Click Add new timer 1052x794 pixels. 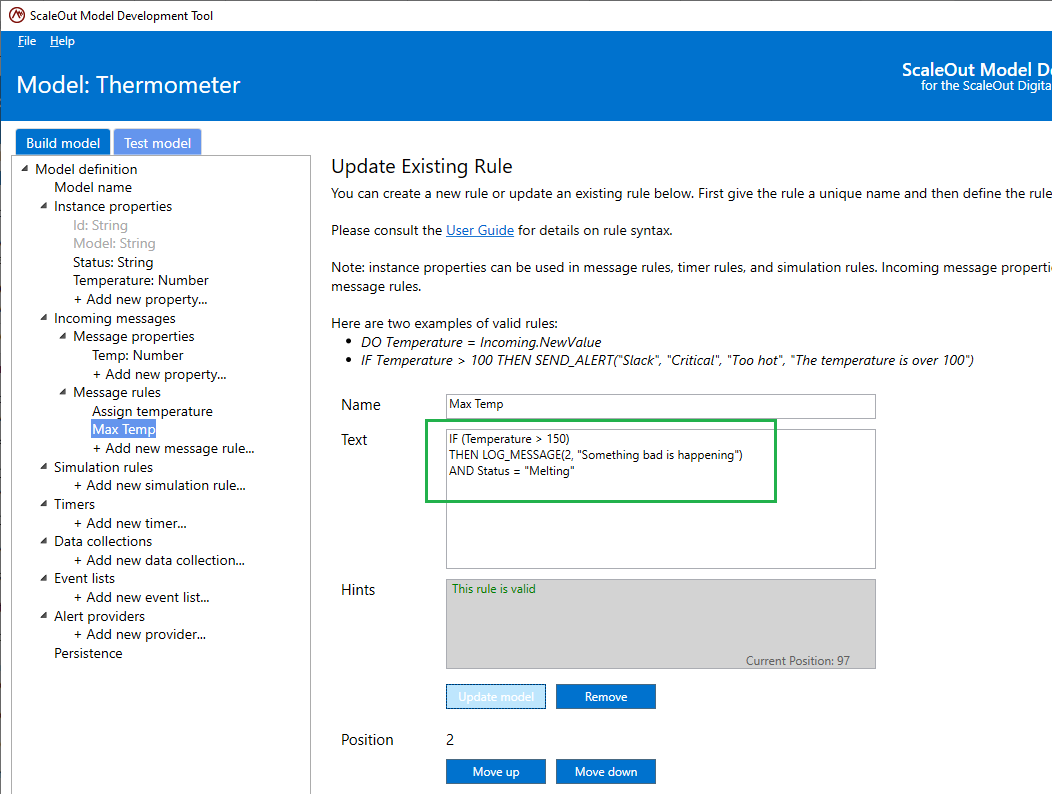[129, 523]
